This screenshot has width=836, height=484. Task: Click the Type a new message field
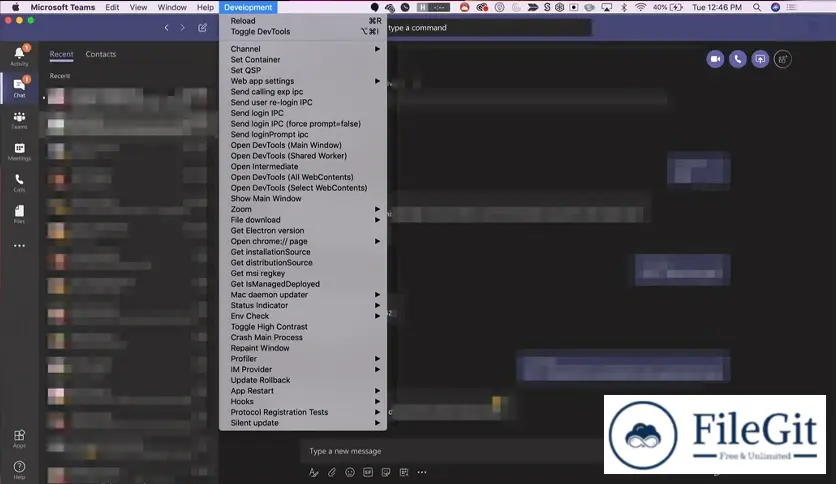[453, 451]
